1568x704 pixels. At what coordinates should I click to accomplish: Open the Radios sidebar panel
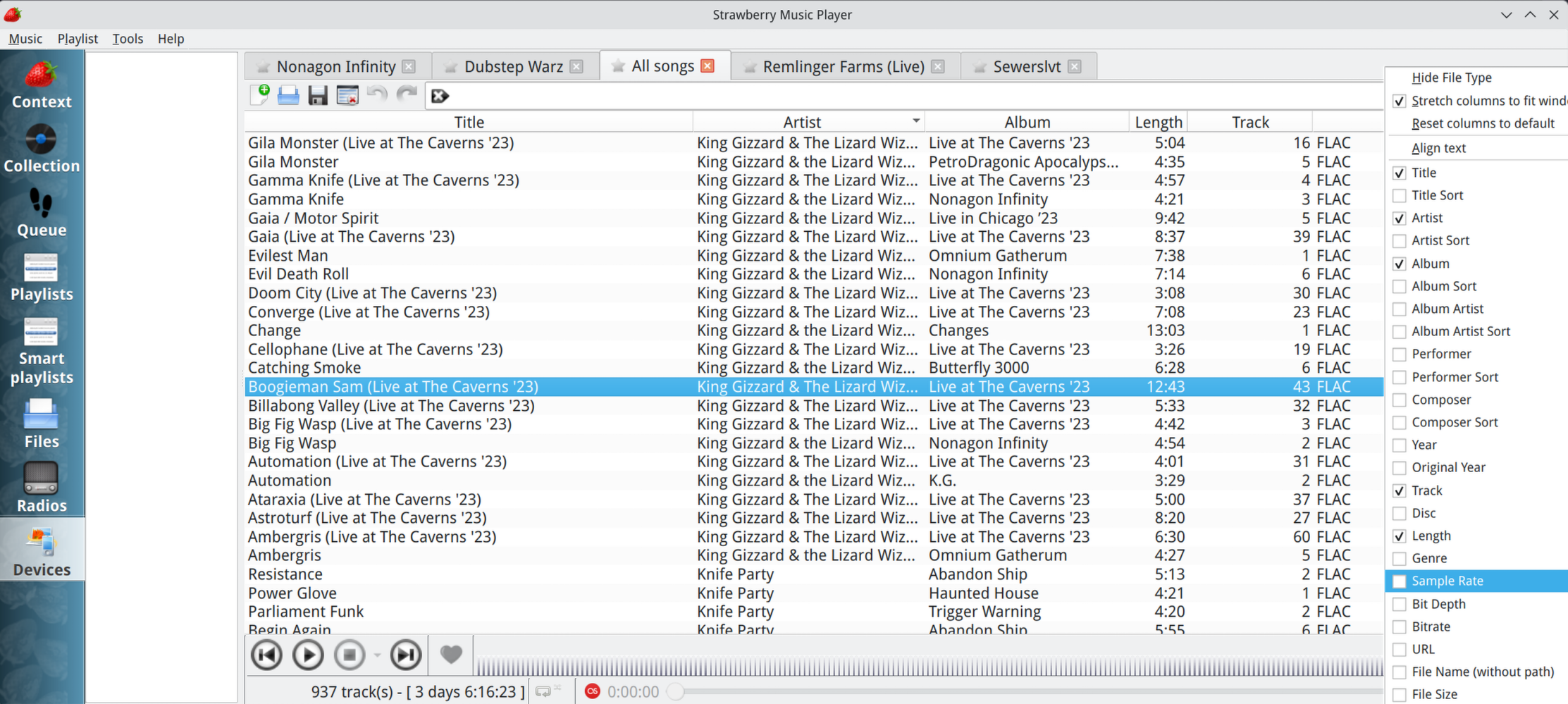(x=42, y=488)
